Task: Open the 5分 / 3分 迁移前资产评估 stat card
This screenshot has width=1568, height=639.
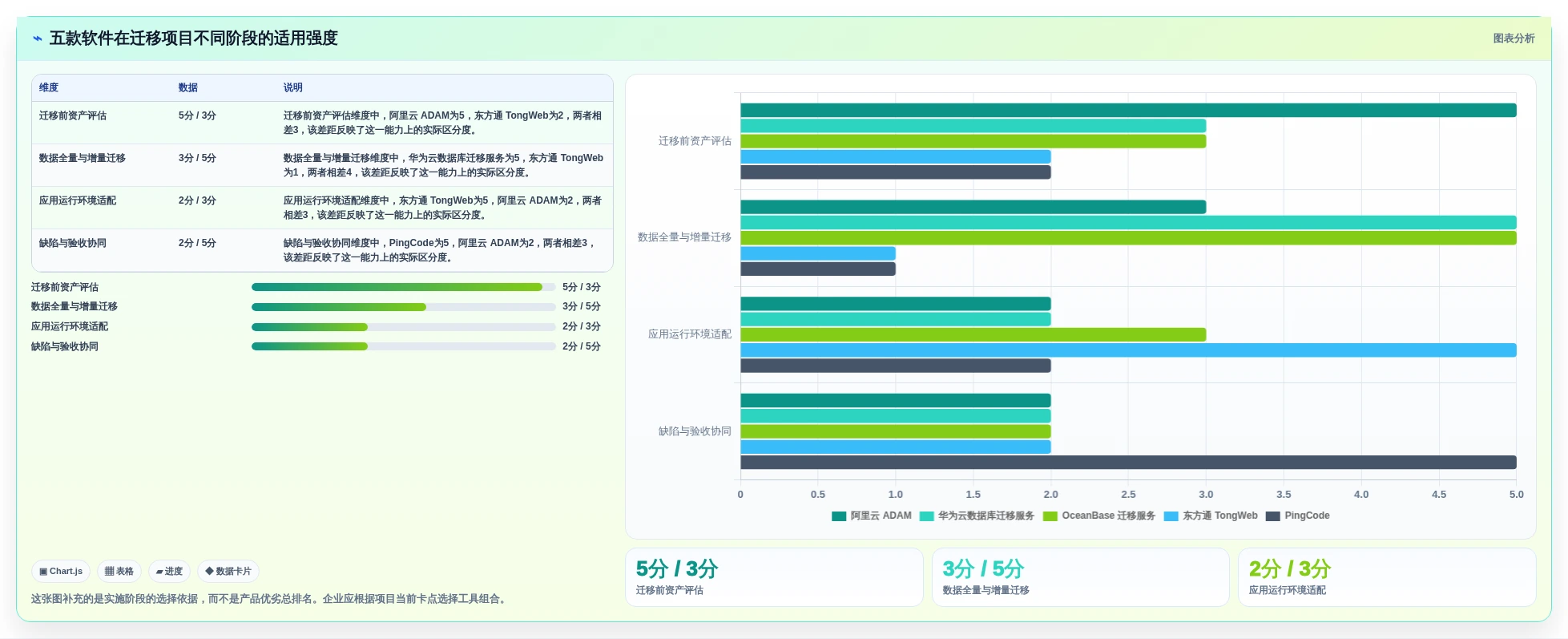Action: tap(774, 577)
